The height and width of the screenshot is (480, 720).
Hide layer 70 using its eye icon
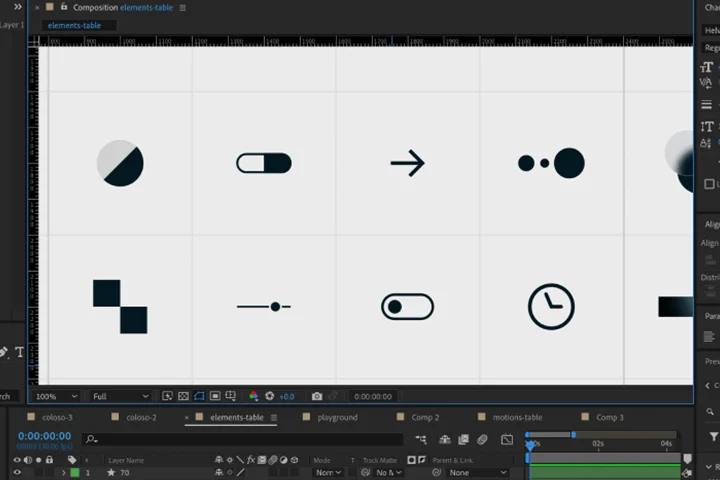(x=17, y=472)
